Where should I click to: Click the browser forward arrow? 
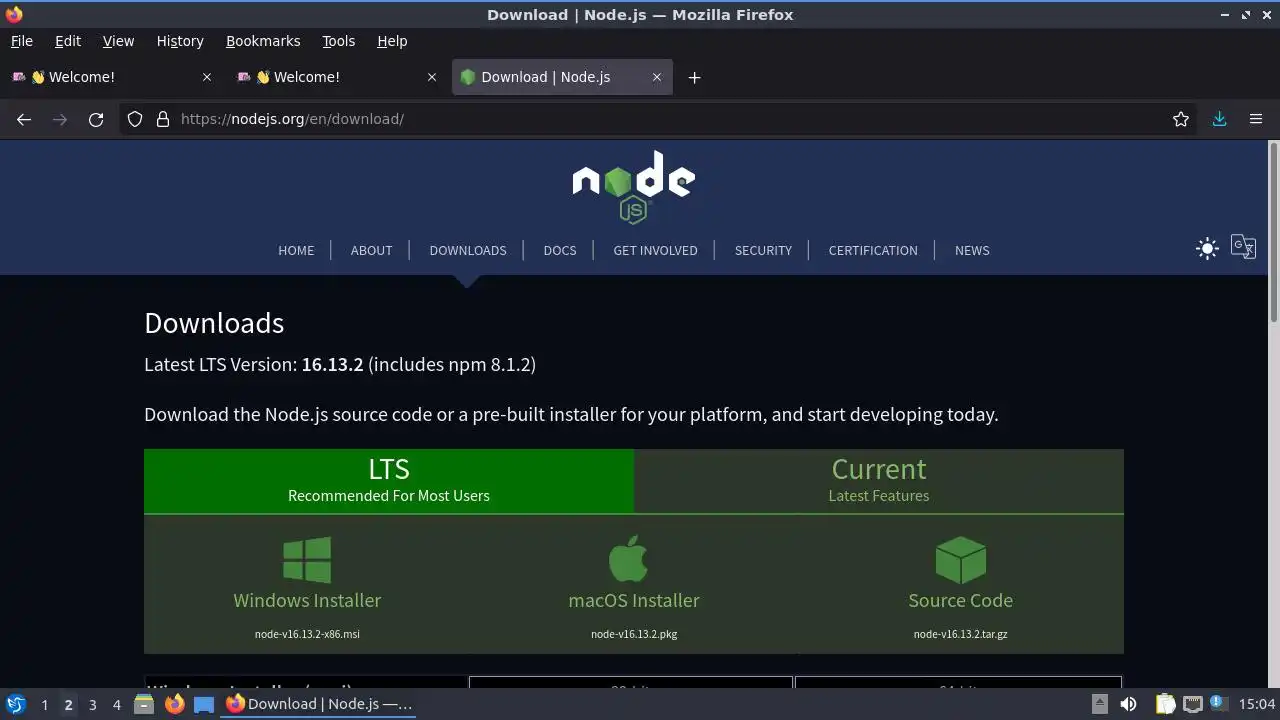click(x=60, y=119)
